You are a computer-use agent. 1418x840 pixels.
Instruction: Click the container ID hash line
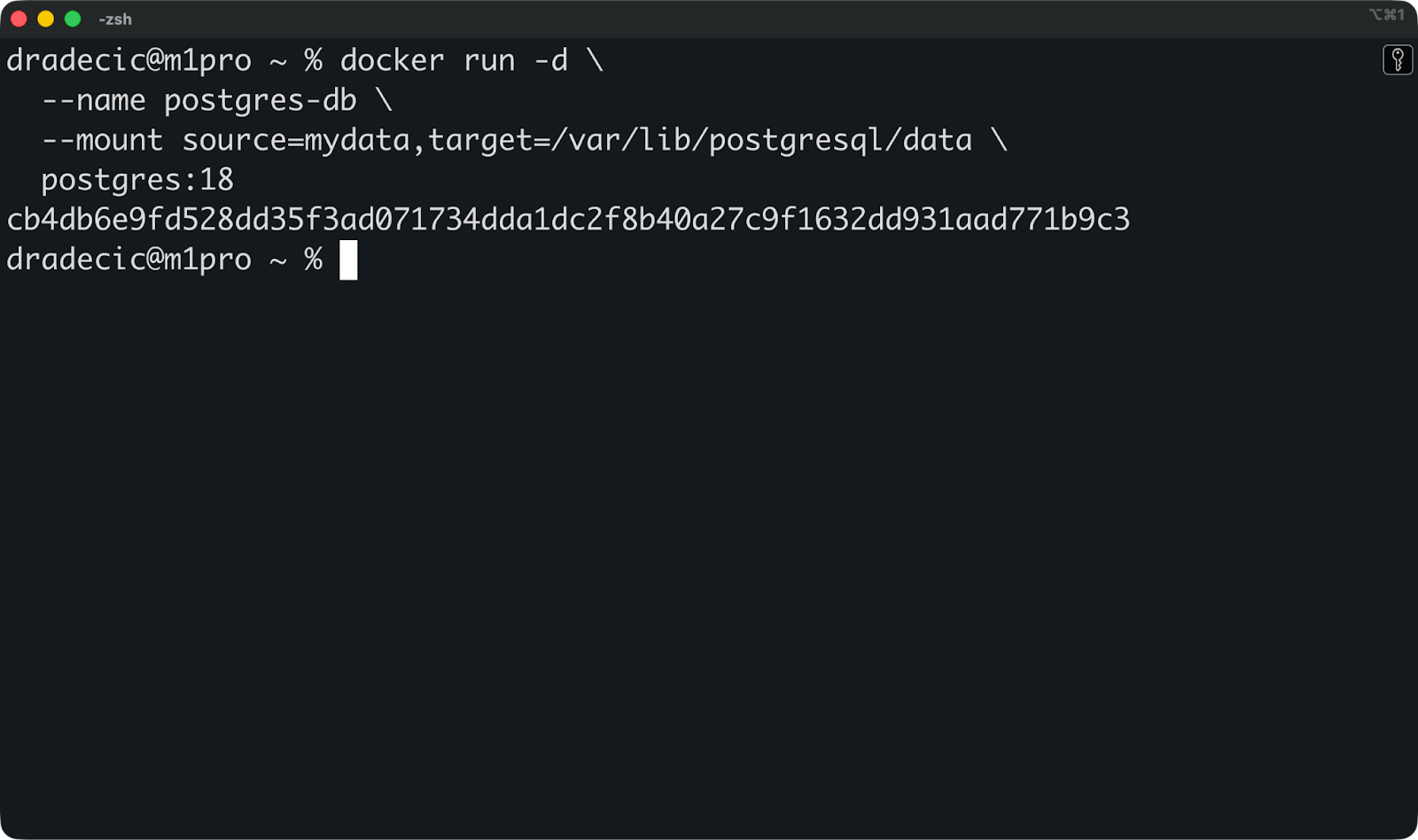click(x=567, y=220)
